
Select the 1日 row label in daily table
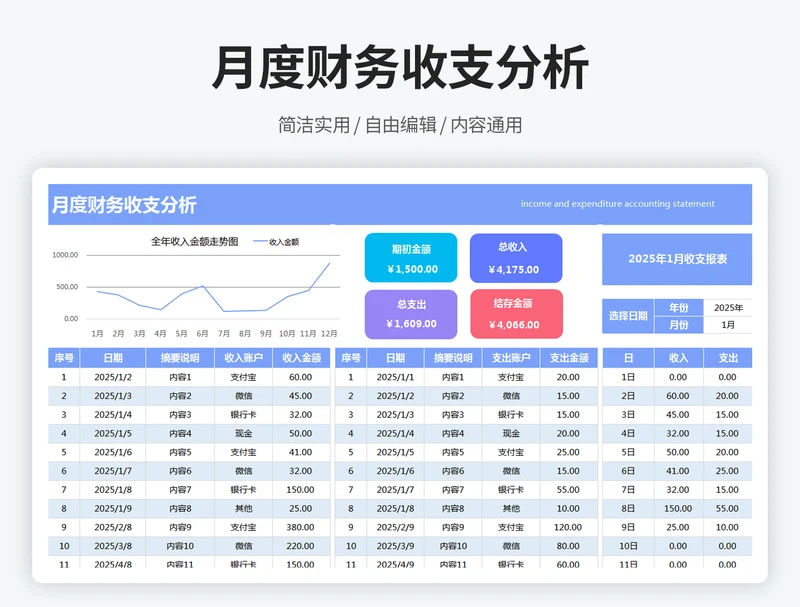click(x=628, y=377)
